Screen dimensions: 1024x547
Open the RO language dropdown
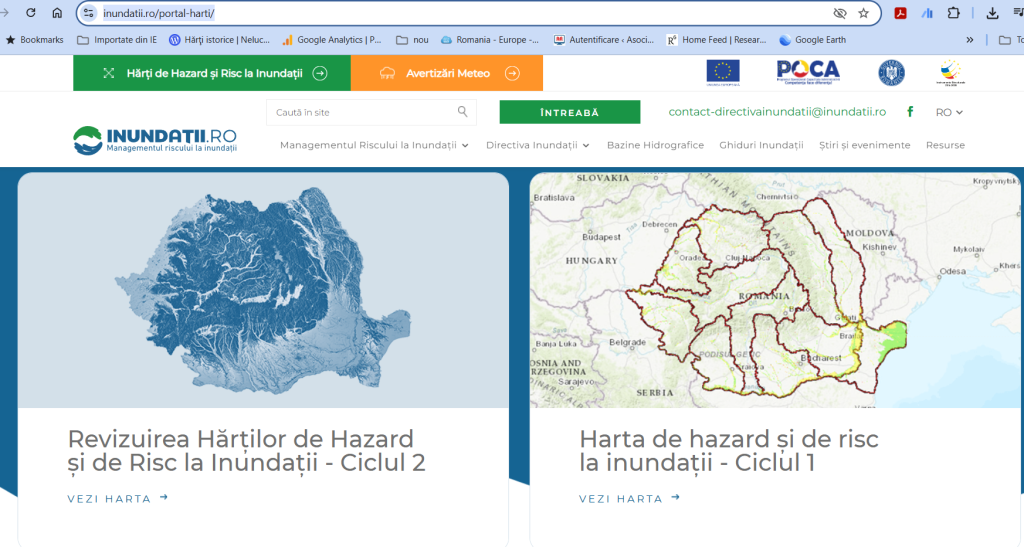coord(949,113)
